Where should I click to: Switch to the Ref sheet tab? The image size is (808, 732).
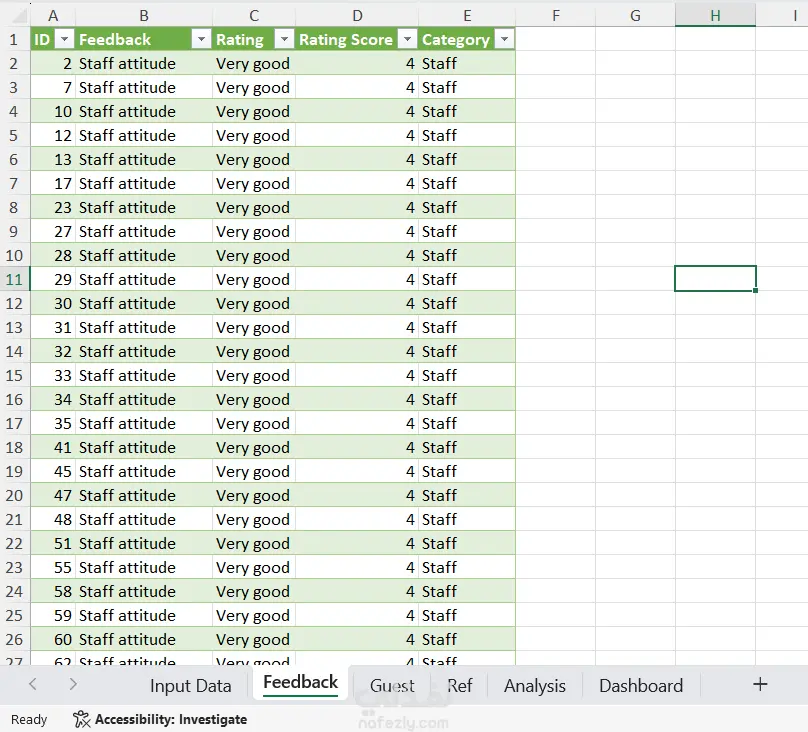pos(459,686)
